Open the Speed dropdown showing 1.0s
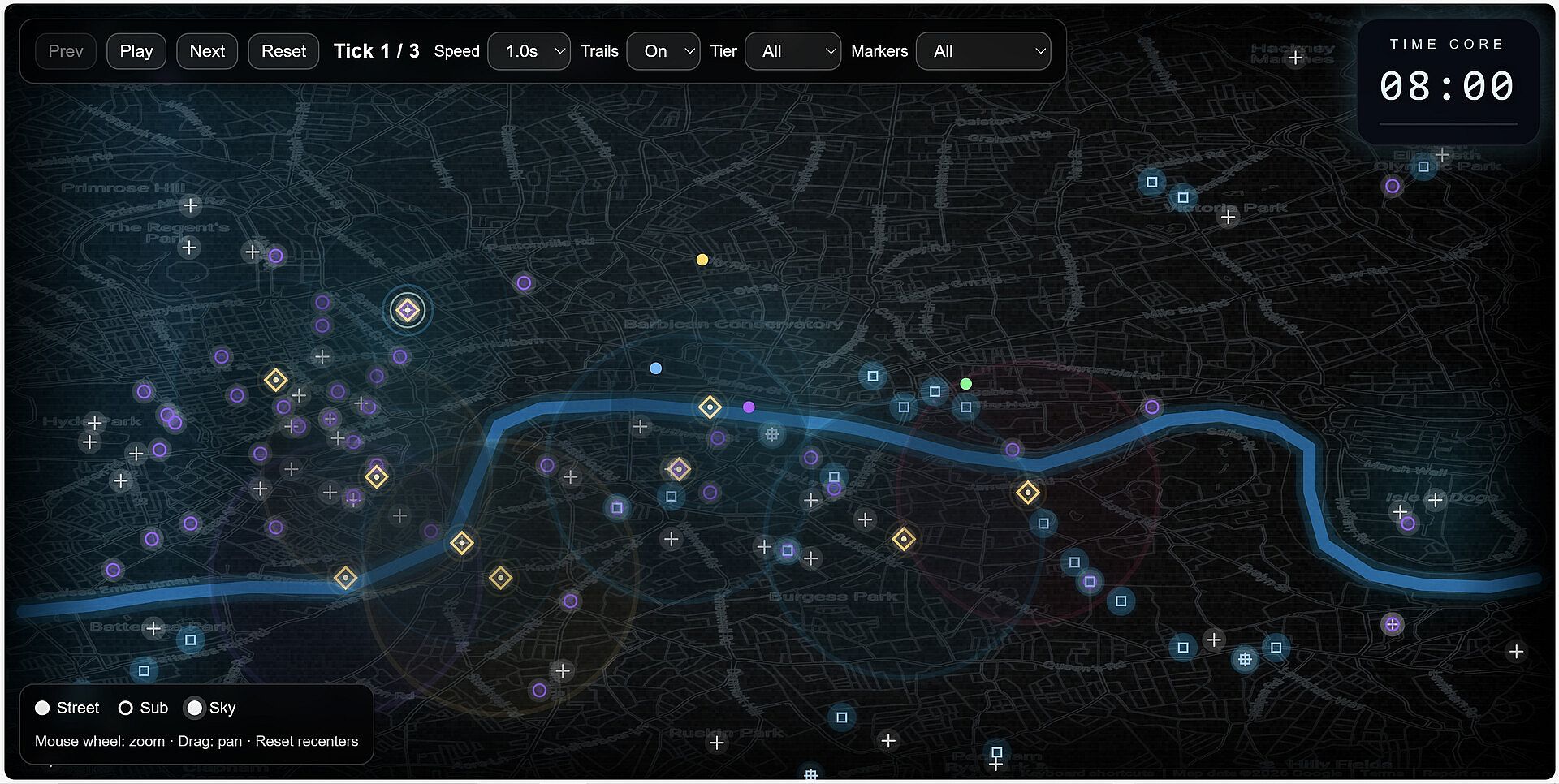The height and width of the screenshot is (784, 1559). 529,51
